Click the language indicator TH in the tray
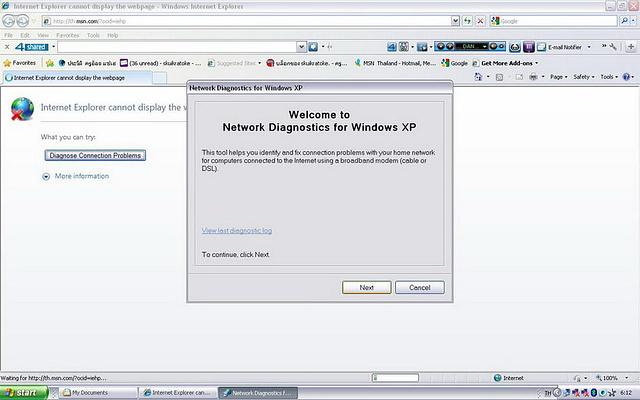This screenshot has height=400, width=640. point(548,393)
